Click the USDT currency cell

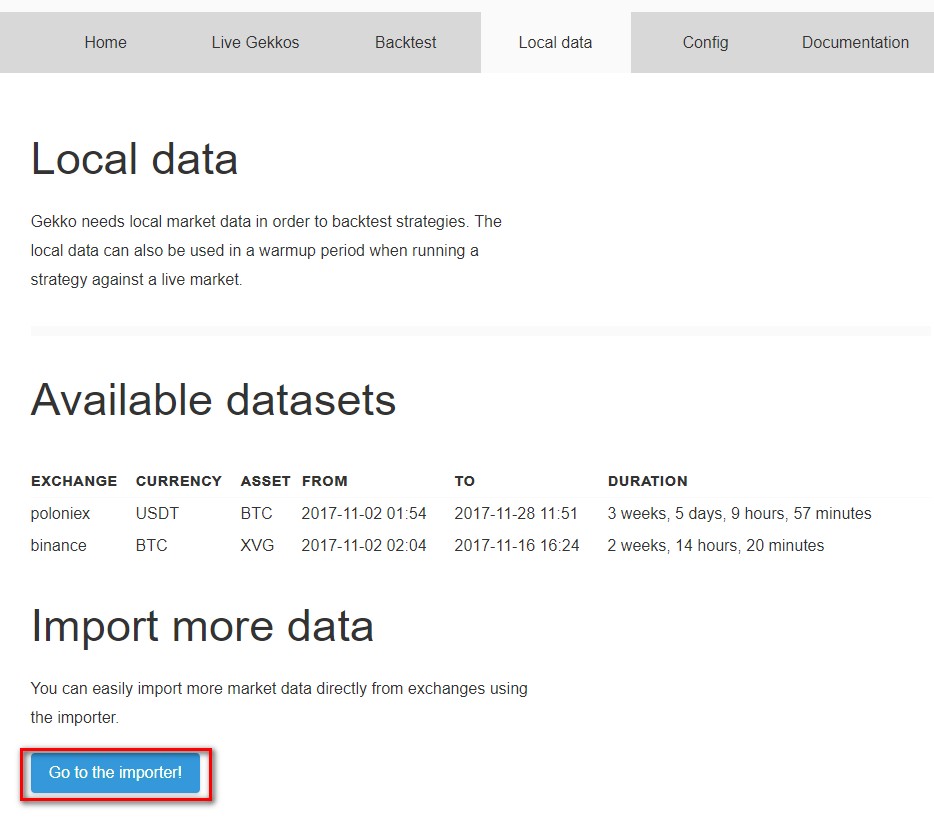[157, 514]
